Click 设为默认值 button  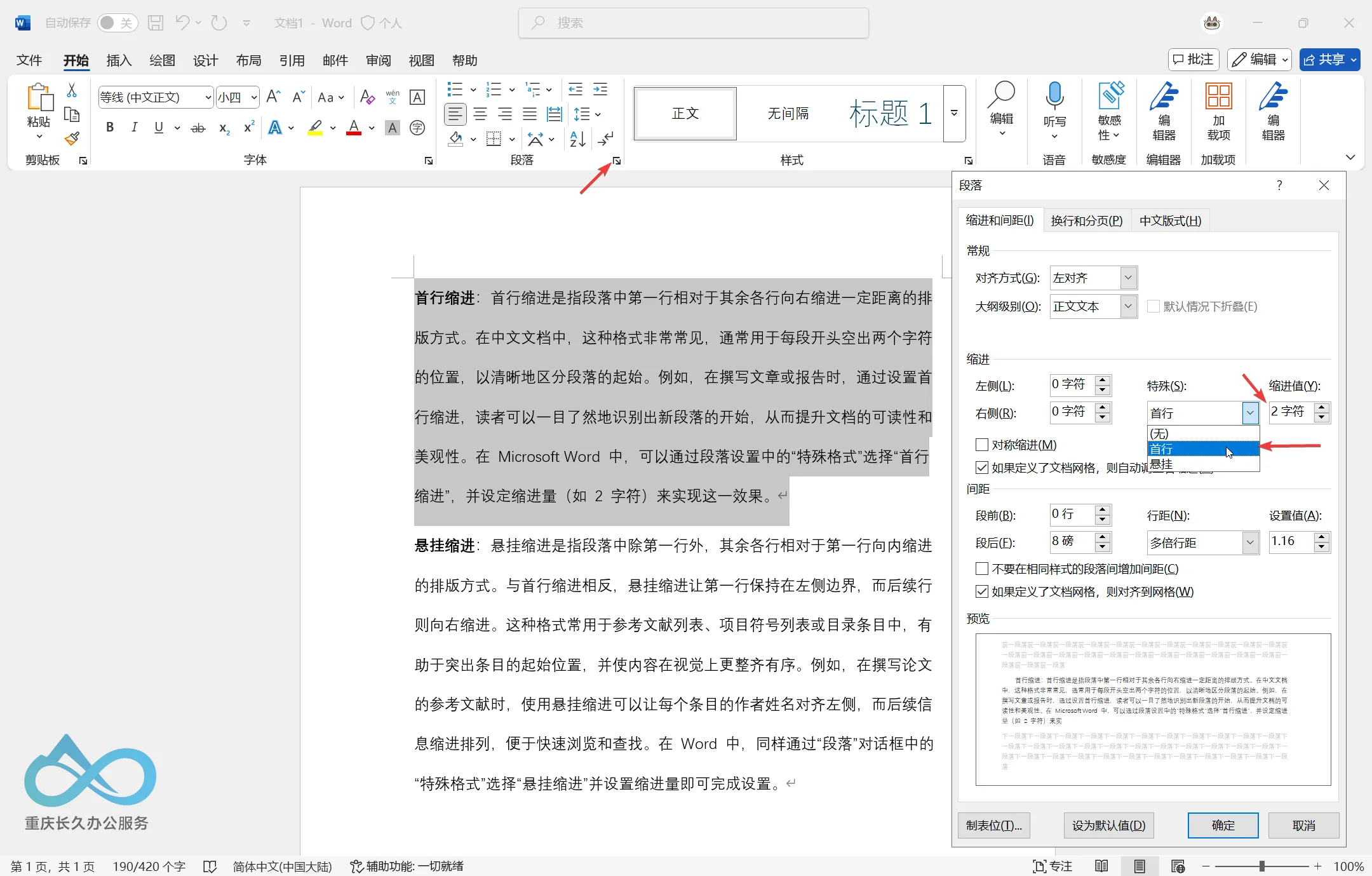coord(1108,825)
